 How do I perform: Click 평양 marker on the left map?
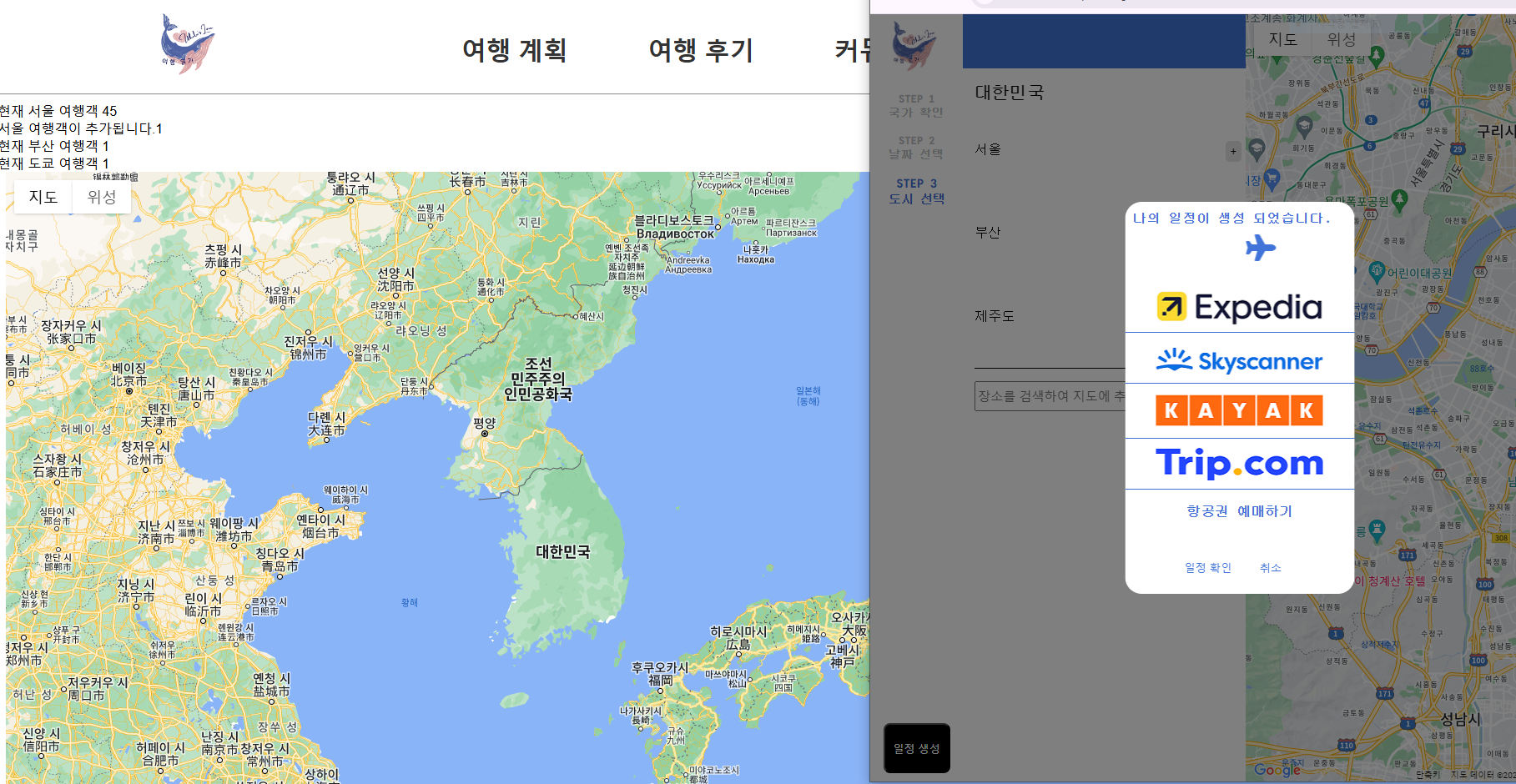pyautogui.click(x=485, y=434)
